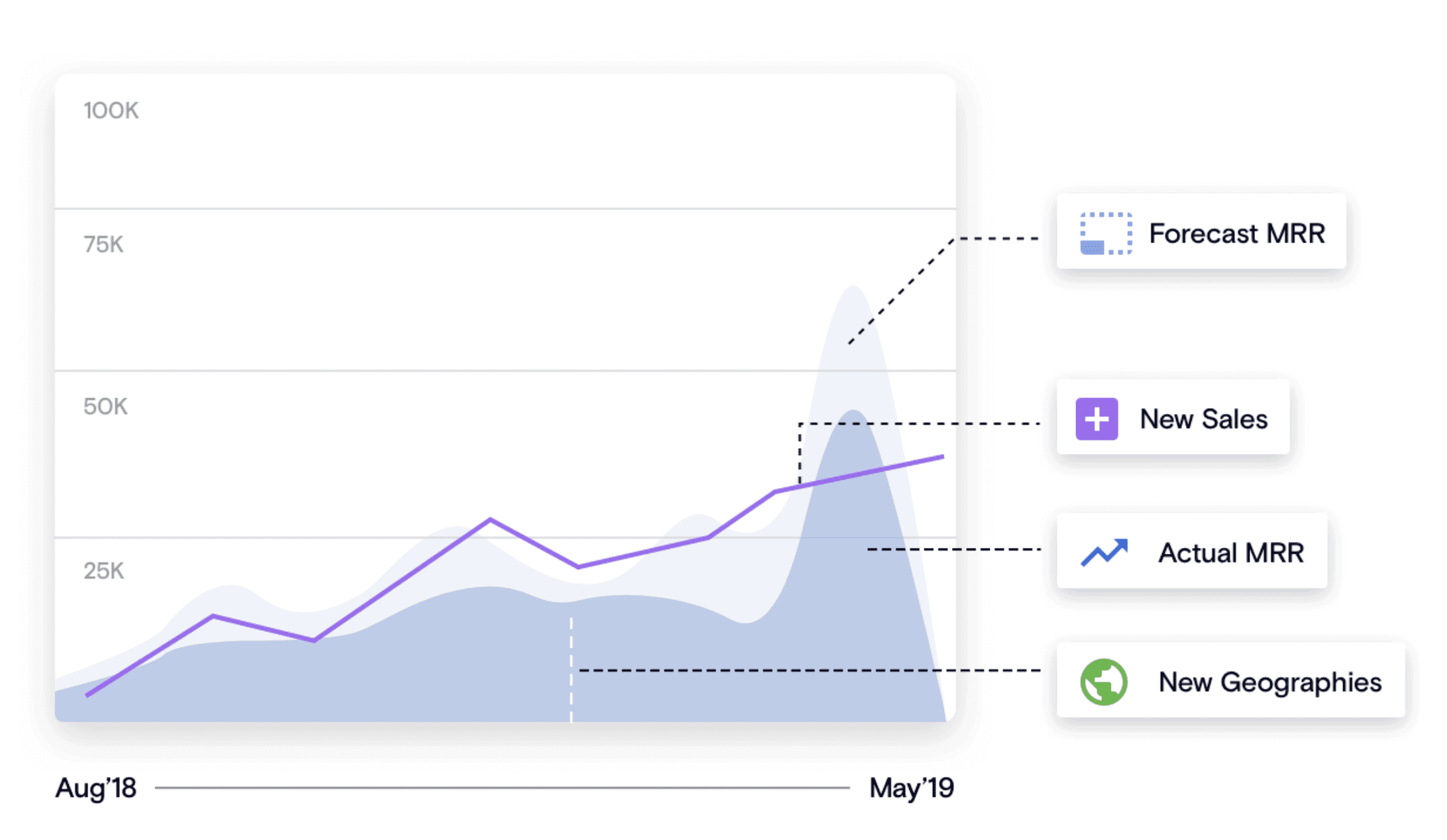Select the Actual MRR label
Image resolution: width=1447 pixels, height=840 pixels.
tap(1230, 552)
